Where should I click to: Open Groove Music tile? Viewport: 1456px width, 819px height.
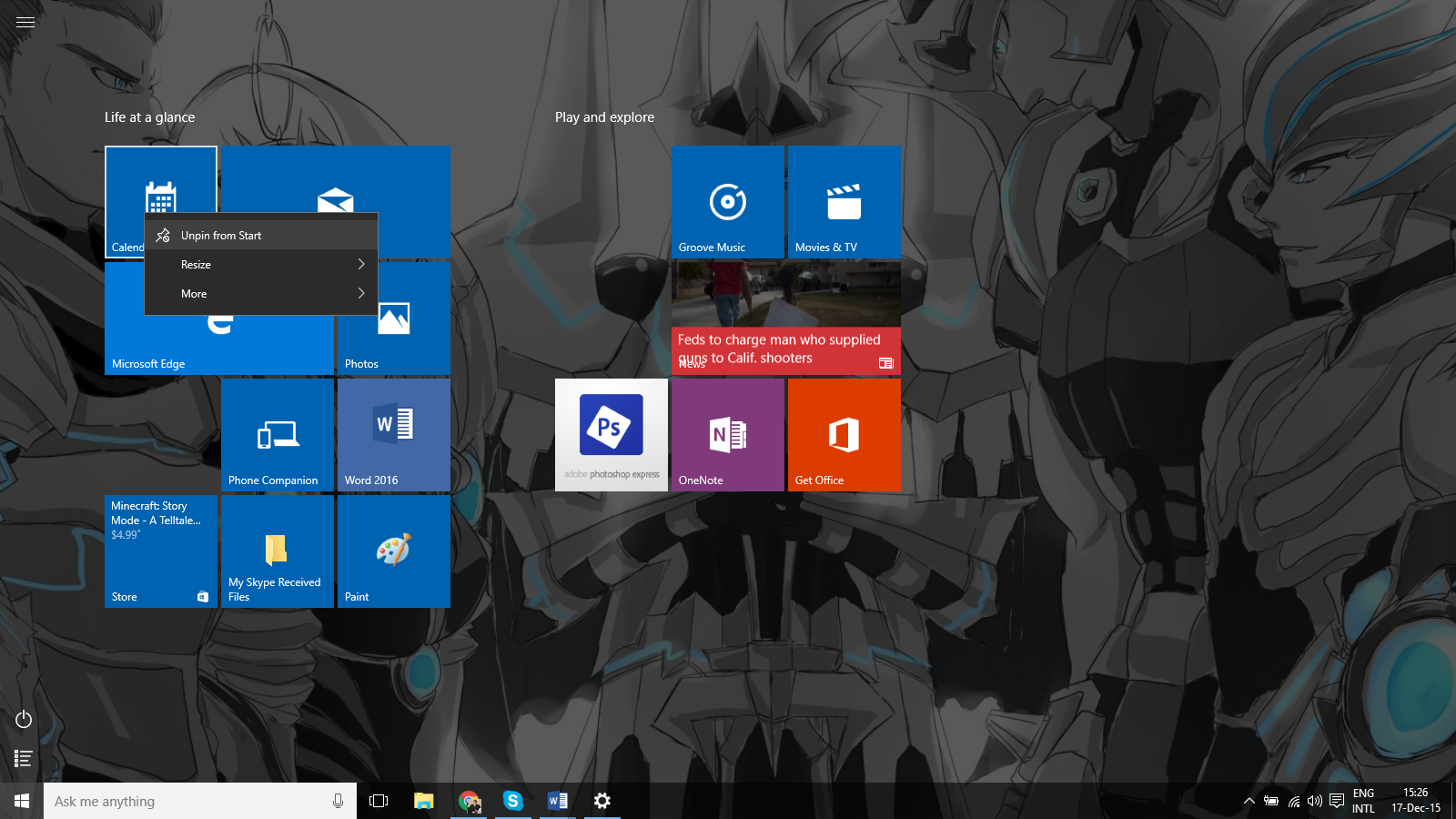[x=728, y=202]
